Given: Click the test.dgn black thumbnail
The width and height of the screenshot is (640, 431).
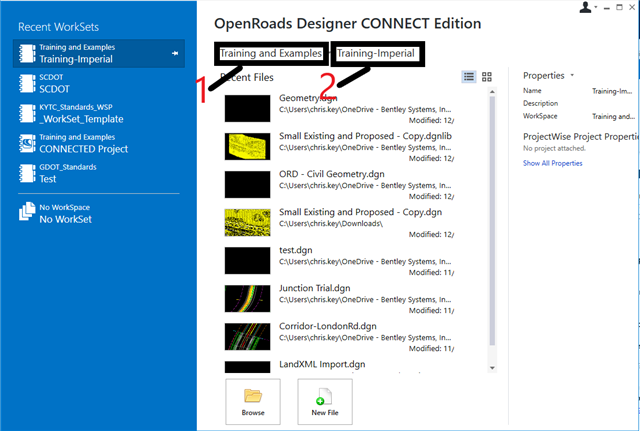Looking at the screenshot, I should tap(247, 260).
